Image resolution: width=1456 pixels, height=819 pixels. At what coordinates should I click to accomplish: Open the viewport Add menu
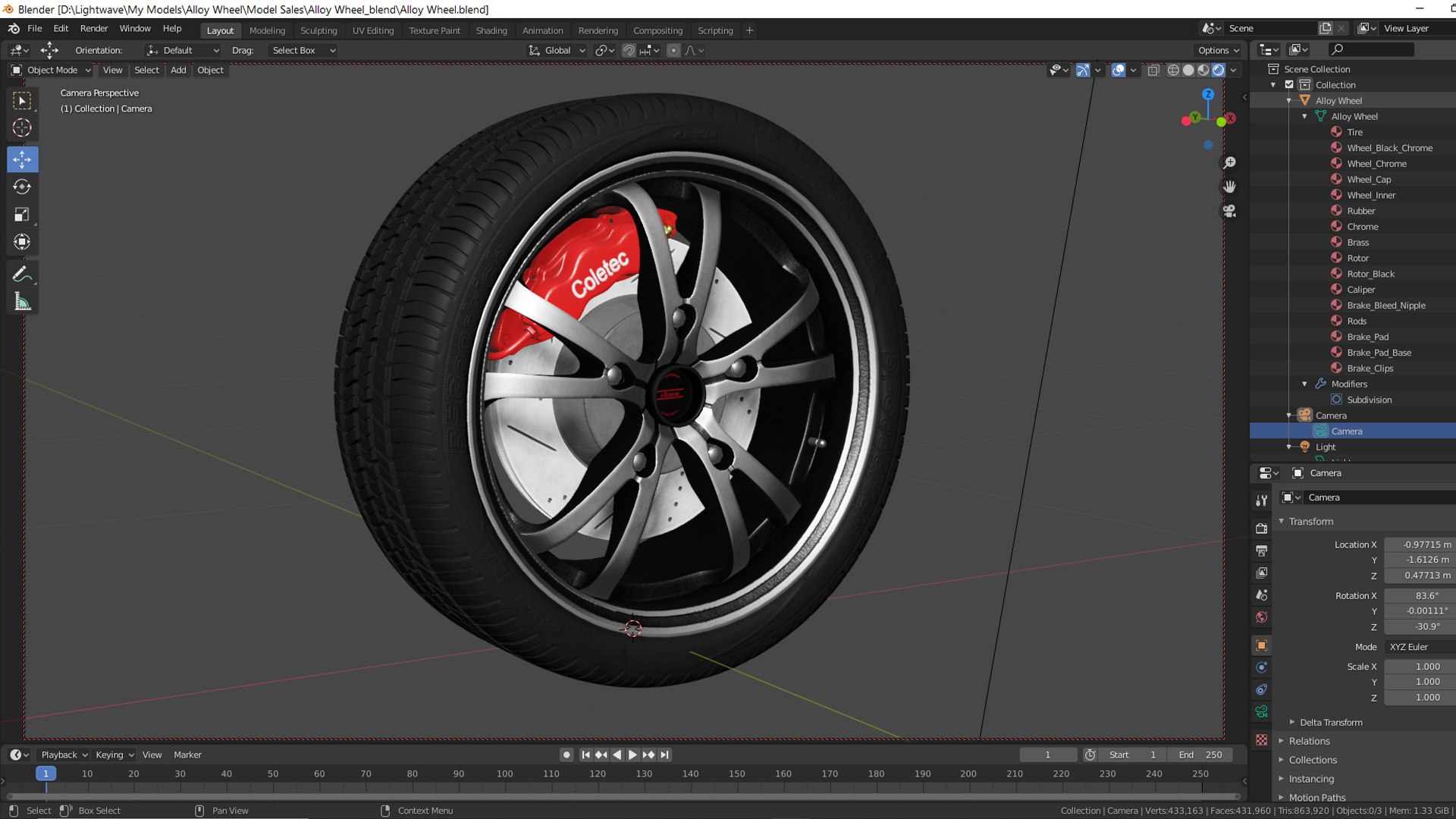(178, 71)
